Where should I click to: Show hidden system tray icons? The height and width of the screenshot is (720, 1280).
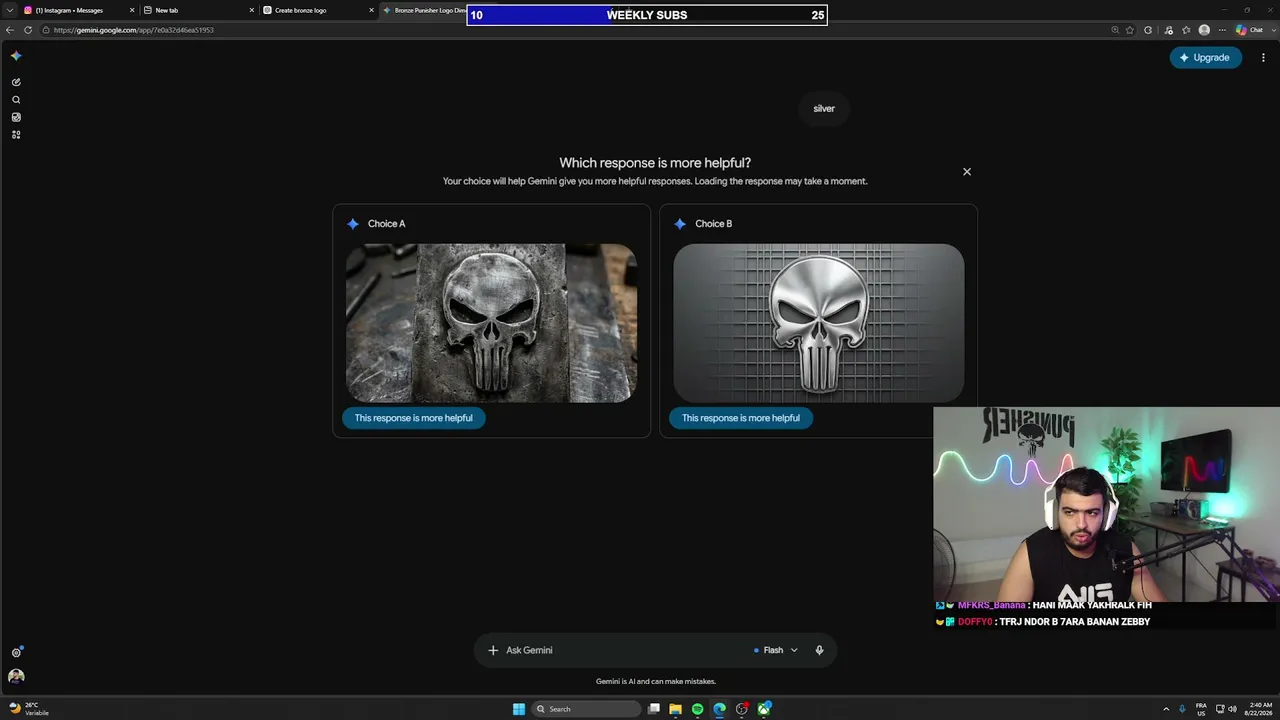(1166, 709)
